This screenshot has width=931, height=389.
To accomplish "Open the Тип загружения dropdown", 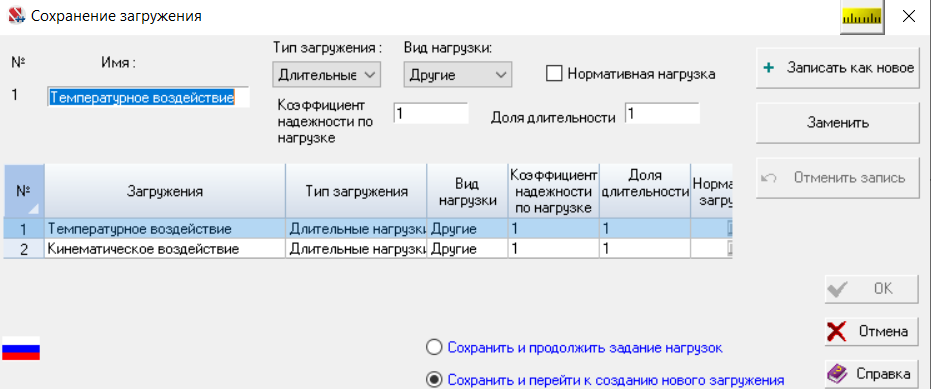I will pyautogui.click(x=327, y=75).
